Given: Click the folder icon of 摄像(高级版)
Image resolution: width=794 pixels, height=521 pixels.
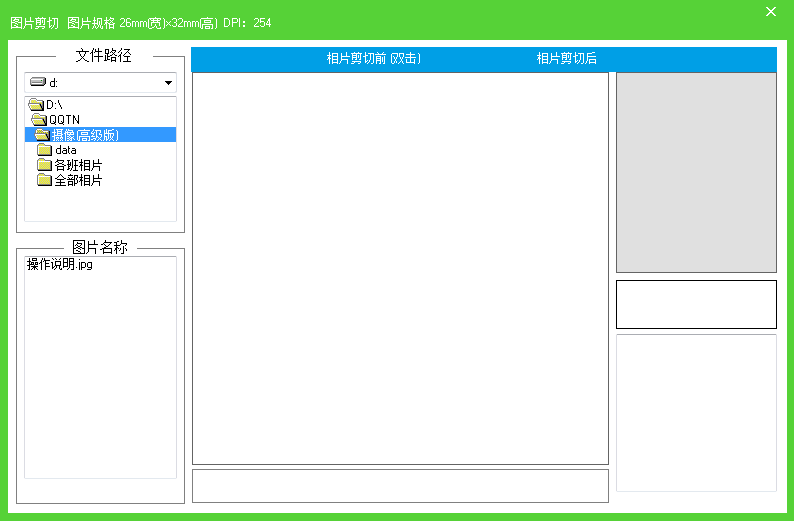Looking at the screenshot, I should coord(42,135).
